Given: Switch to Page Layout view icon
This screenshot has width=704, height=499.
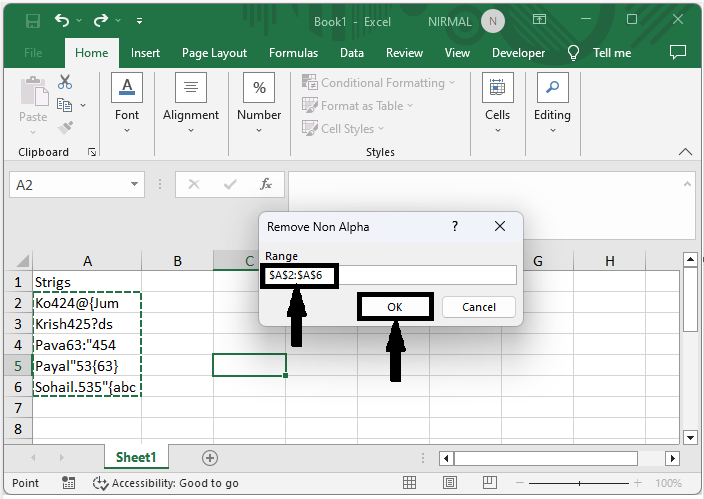Looking at the screenshot, I should click(449, 483).
